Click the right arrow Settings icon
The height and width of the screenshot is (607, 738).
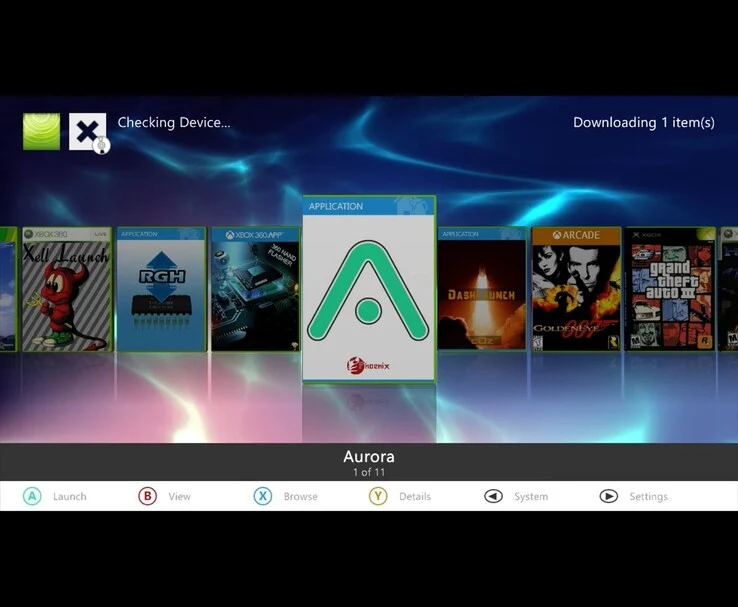(x=609, y=496)
